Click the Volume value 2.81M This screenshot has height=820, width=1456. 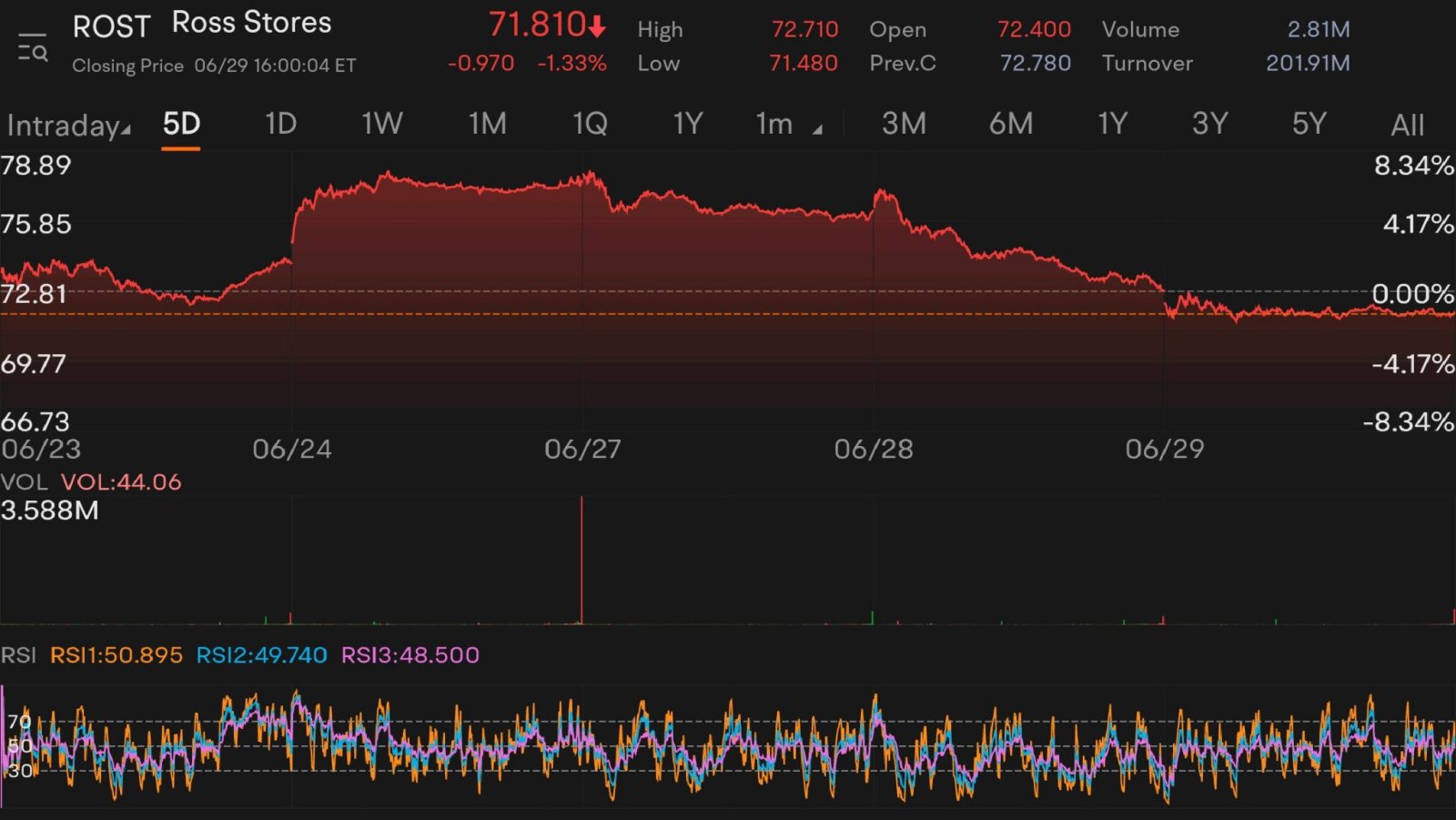[x=1319, y=29]
